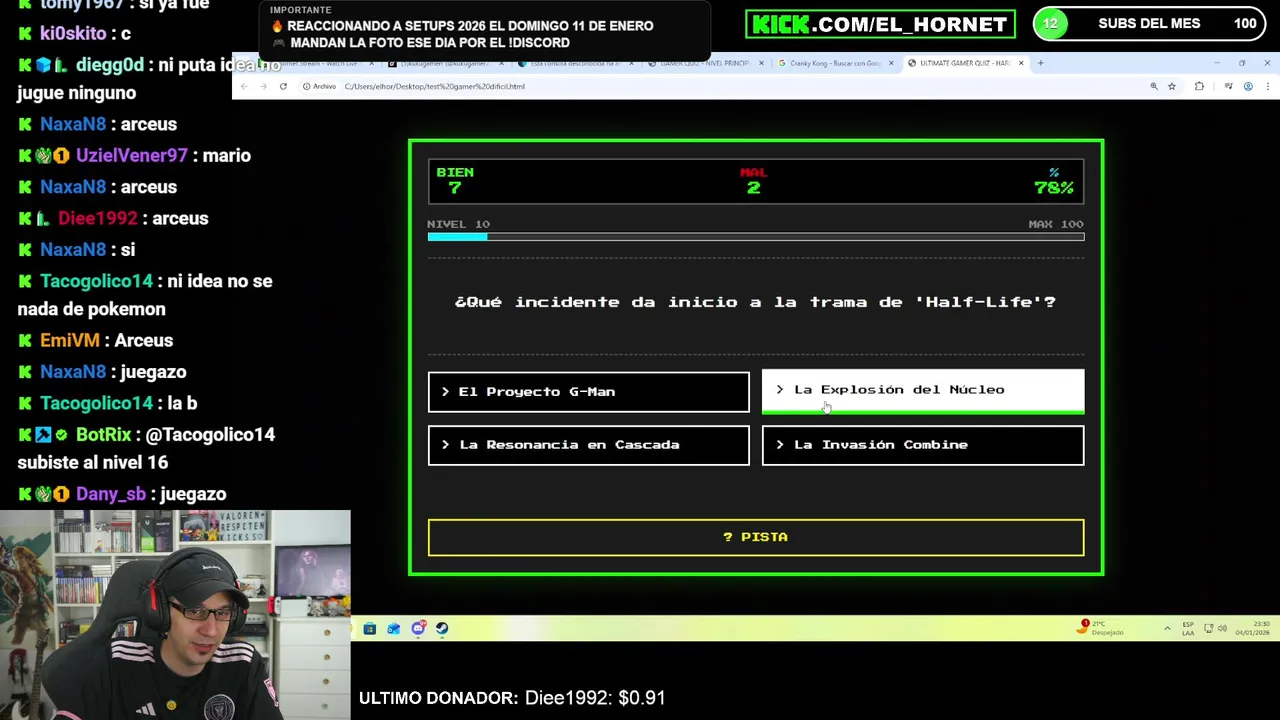
Task: Click chat username EmiVM
Action: [70, 341]
